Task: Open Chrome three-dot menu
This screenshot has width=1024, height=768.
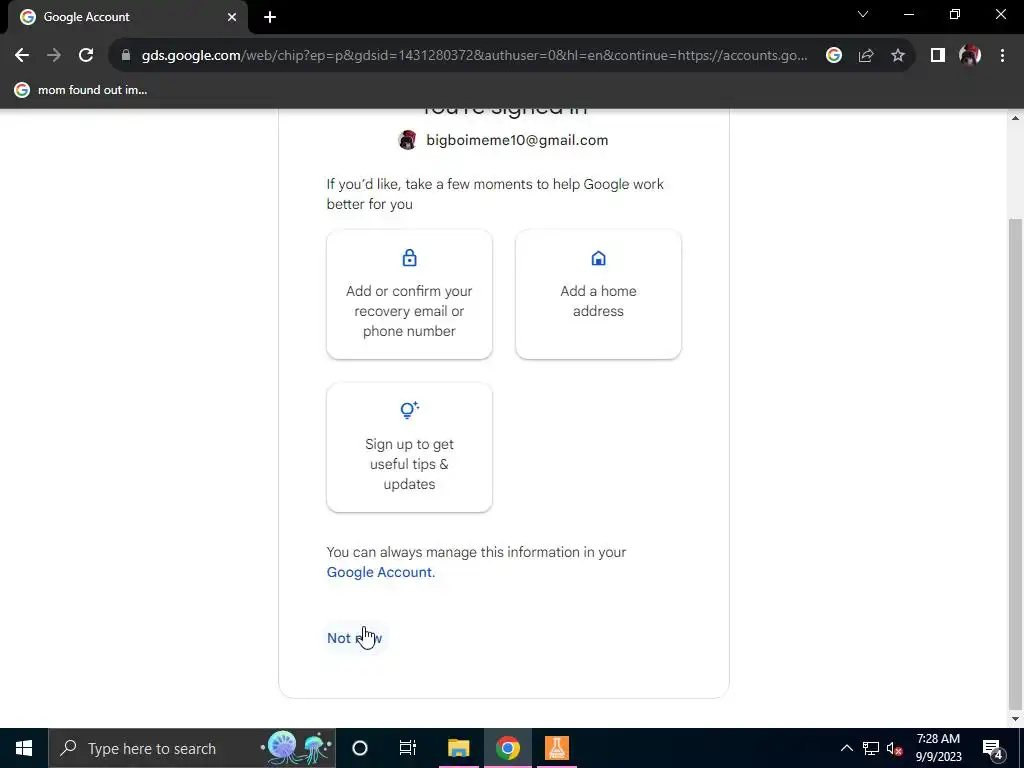Action: pos(1002,56)
